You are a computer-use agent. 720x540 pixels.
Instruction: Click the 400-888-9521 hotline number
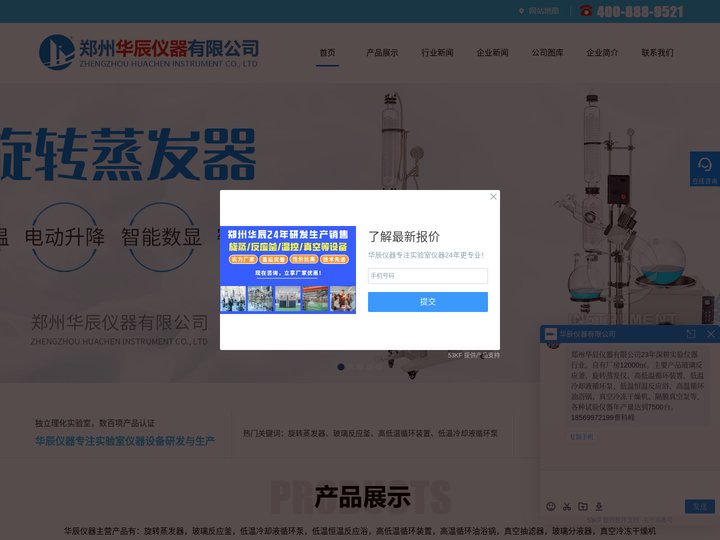(640, 11)
